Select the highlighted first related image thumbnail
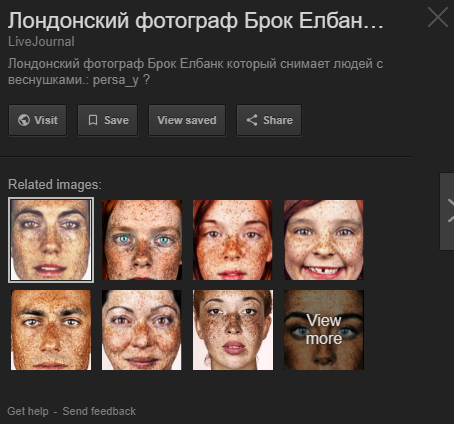This screenshot has width=454, height=424. click(51, 240)
